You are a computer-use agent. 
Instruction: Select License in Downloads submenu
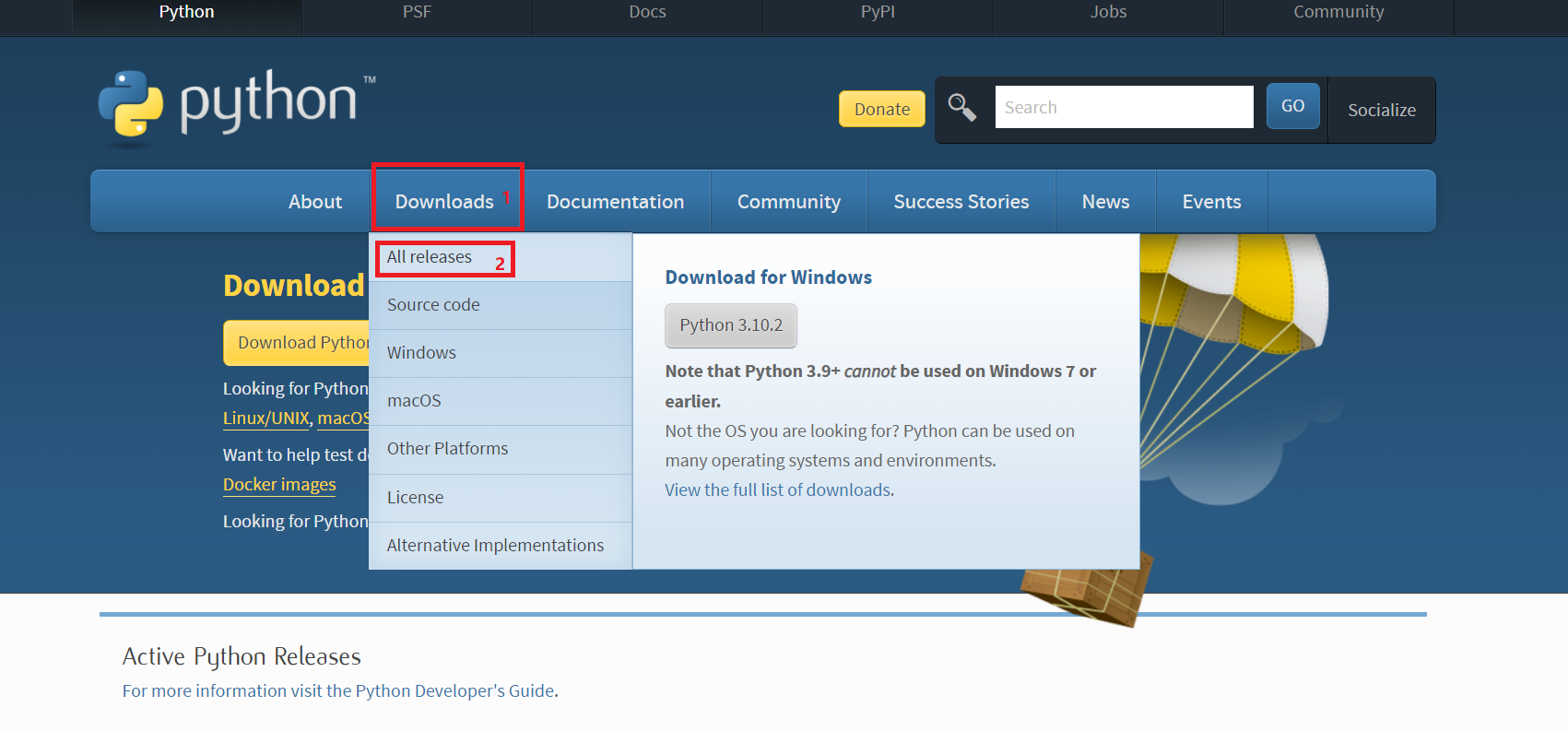501,498
